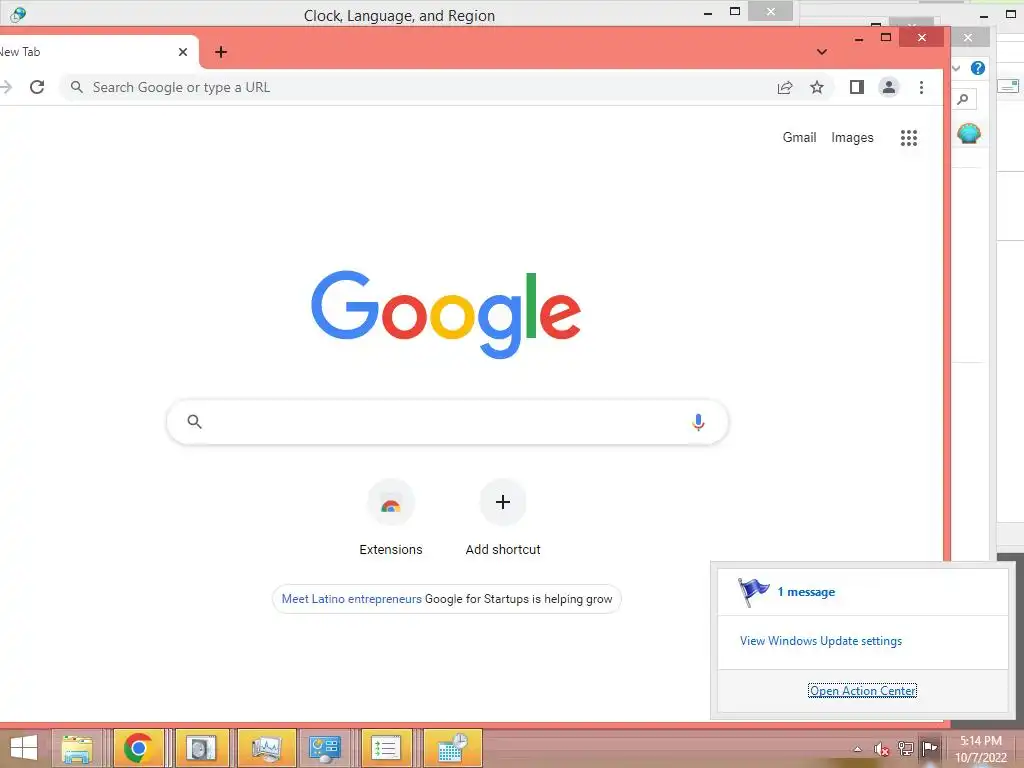Screen dimensions: 1024x768
Task: Open the taskbar clock and date
Action: [x=981, y=749]
